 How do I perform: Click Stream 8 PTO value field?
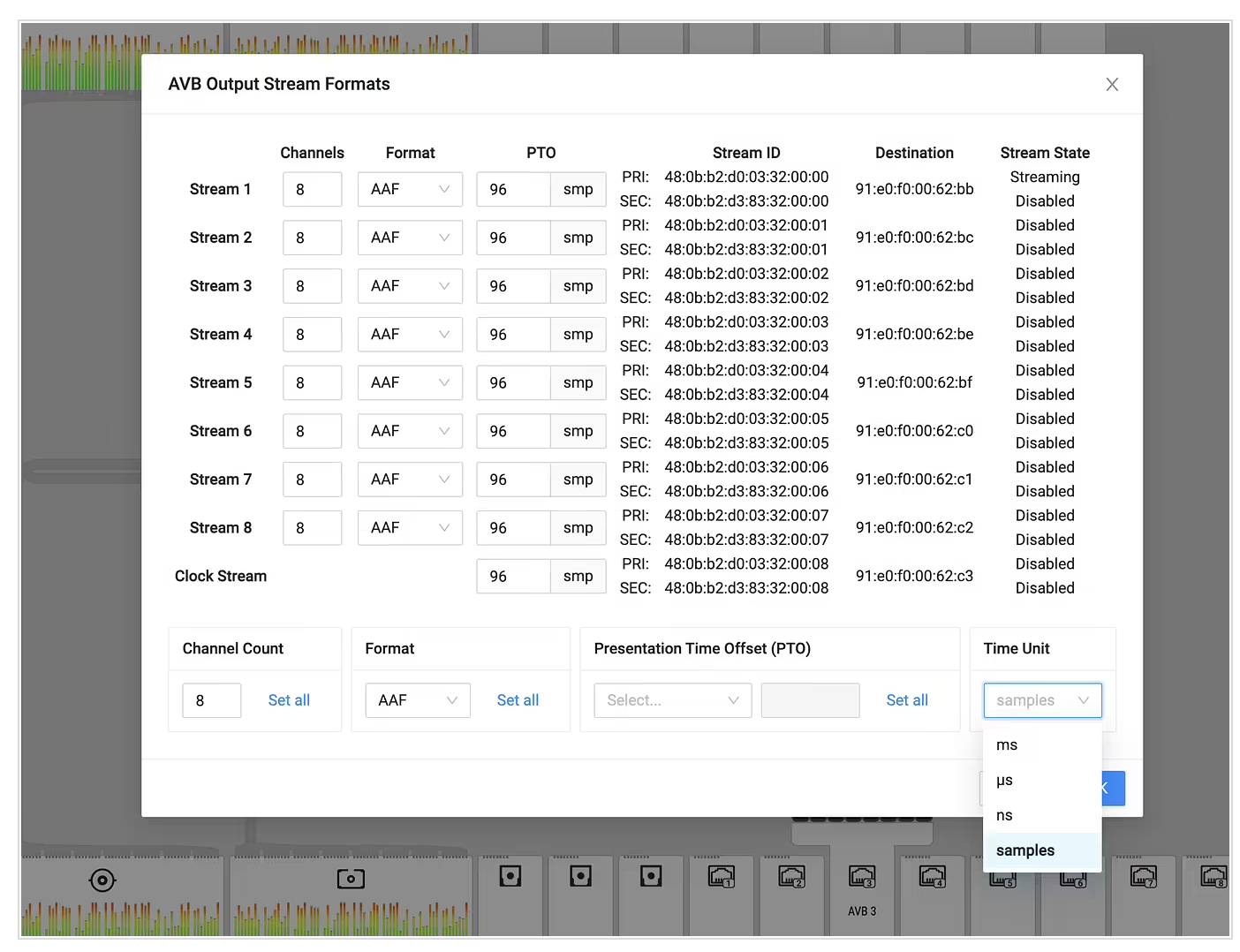[x=513, y=528]
